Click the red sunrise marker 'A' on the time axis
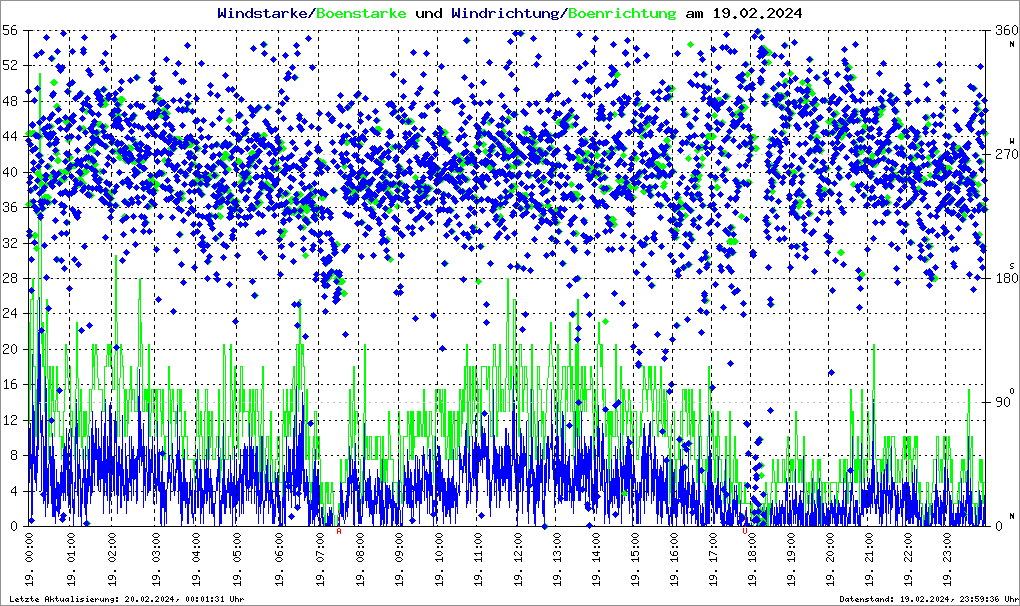Viewport: 1020px width, 606px height. click(339, 531)
